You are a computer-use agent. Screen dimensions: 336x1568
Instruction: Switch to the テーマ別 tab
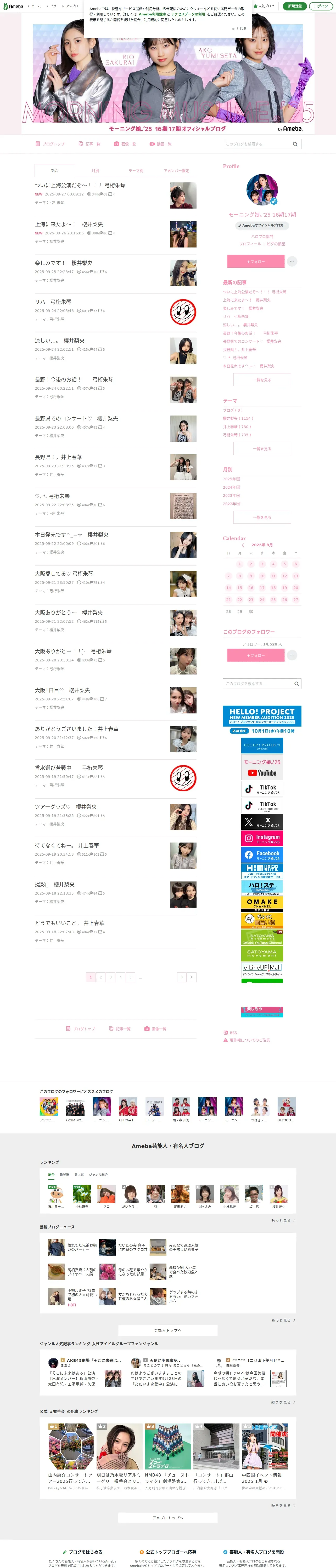[136, 171]
